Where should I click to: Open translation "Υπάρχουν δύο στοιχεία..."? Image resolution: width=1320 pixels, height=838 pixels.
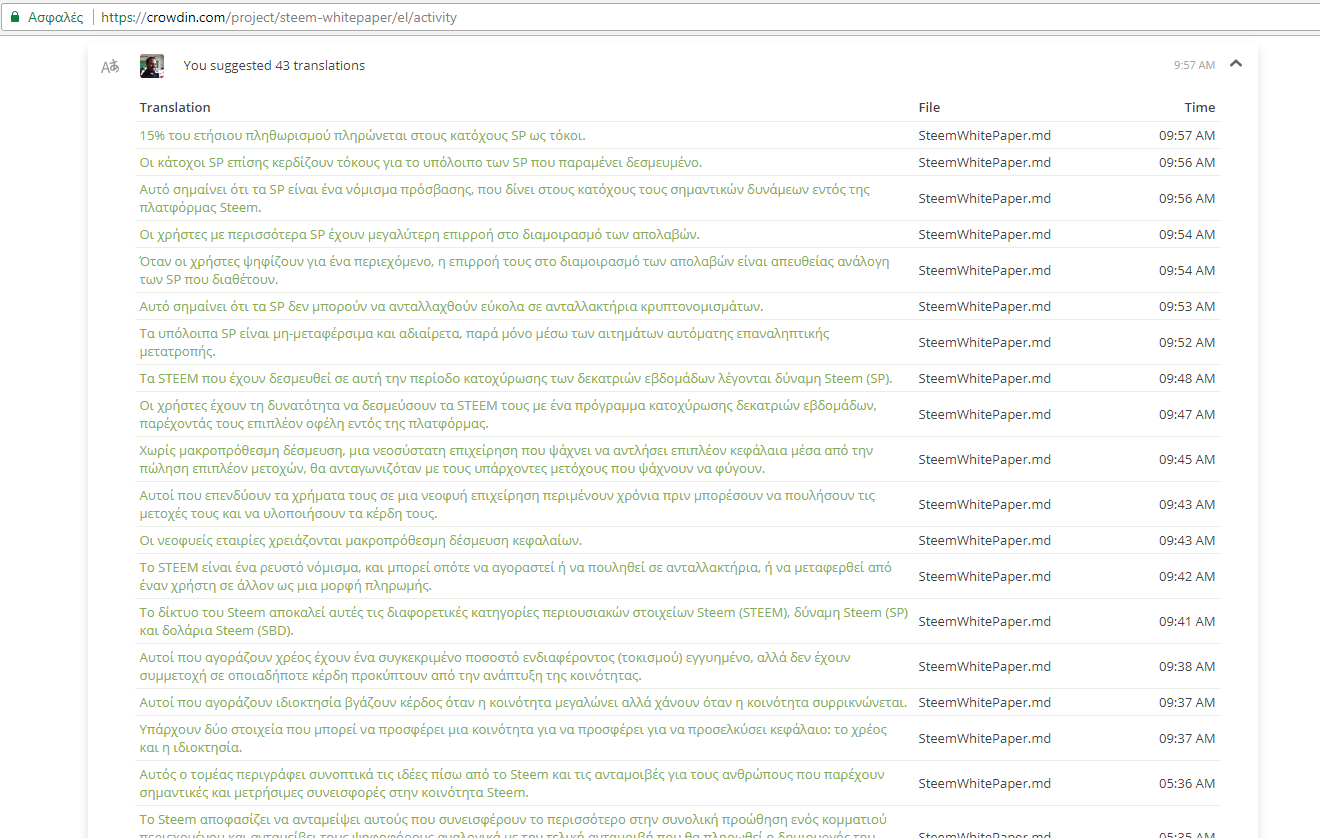(513, 738)
